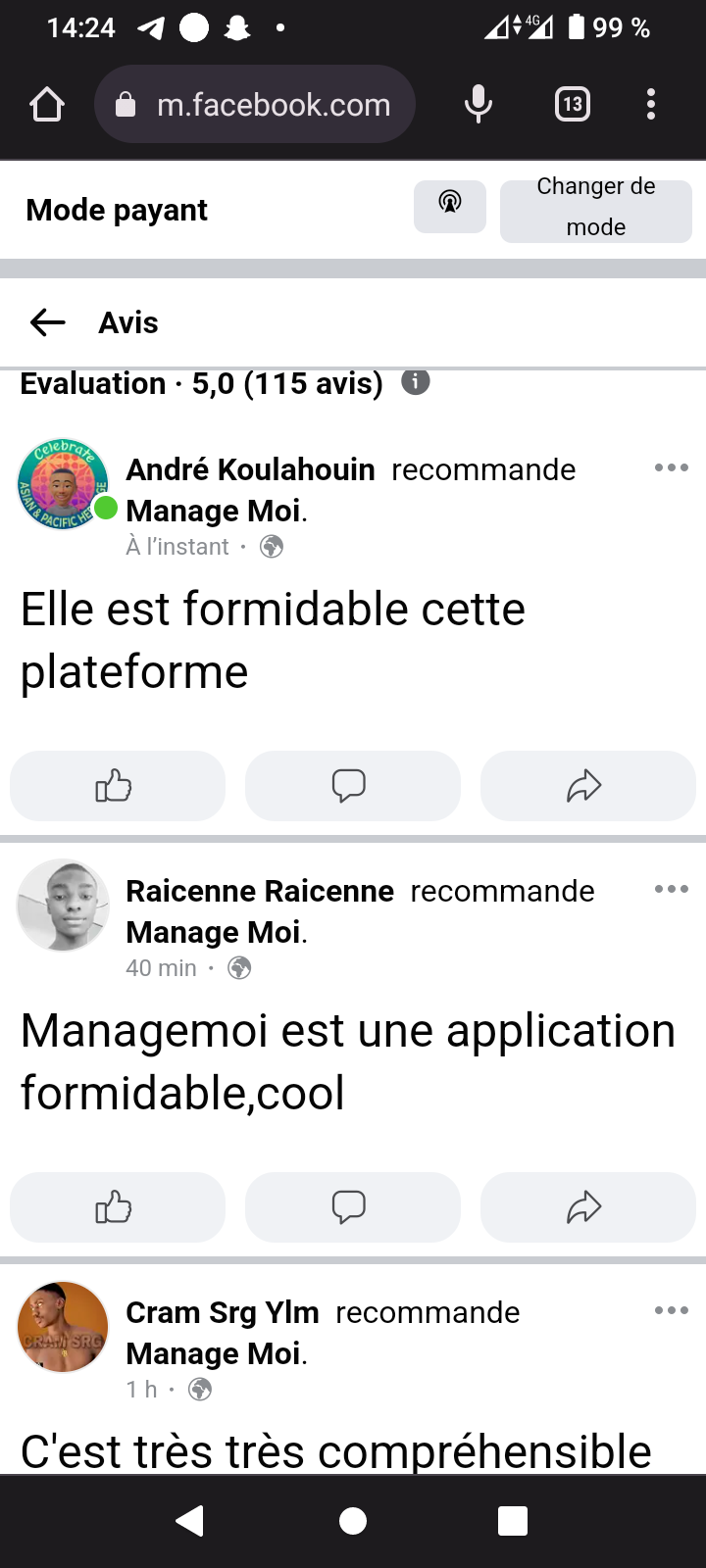Go back using the Avis arrow
Screen dimensions: 706x1568
pyautogui.click(x=47, y=322)
